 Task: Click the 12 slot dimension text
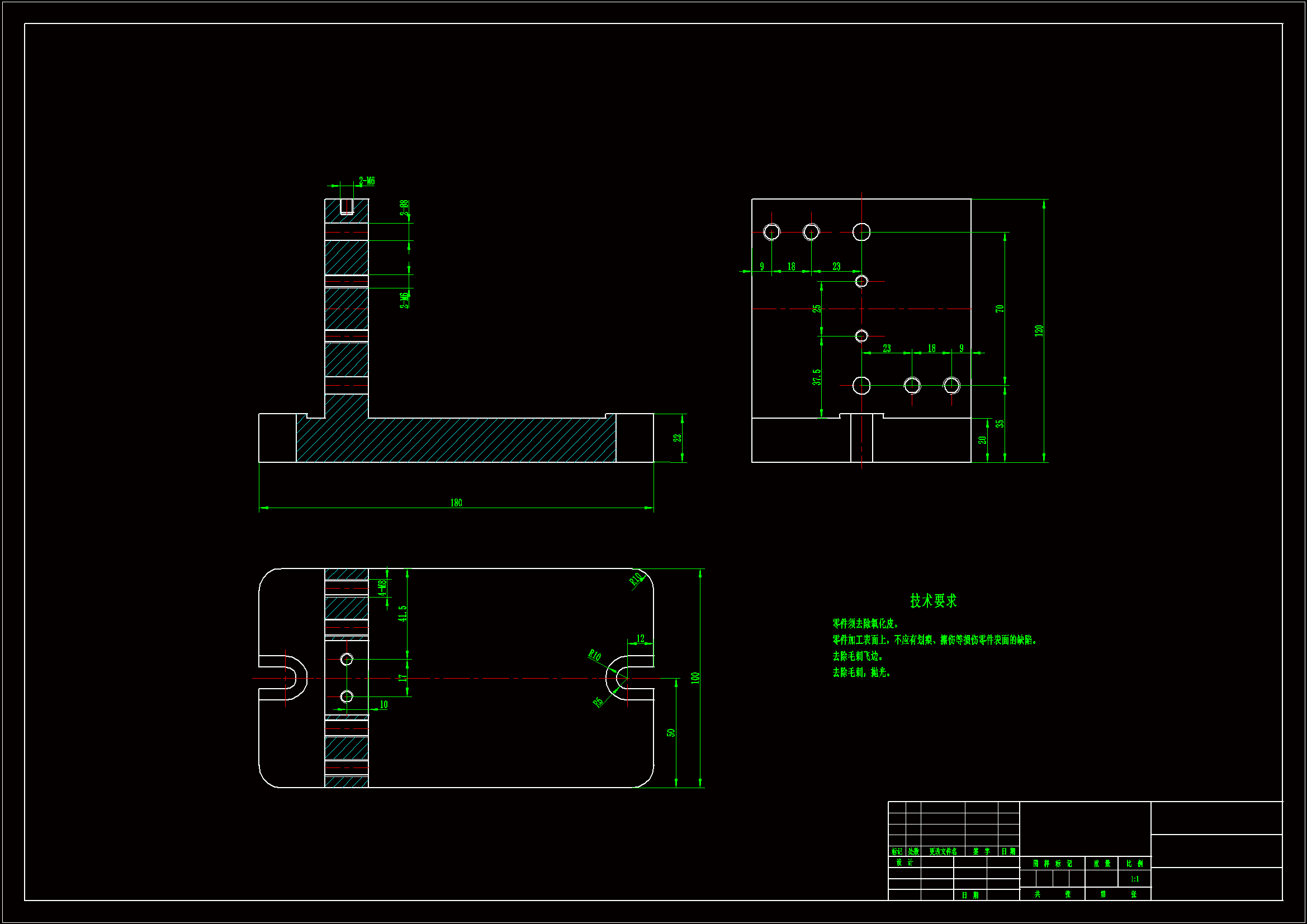pyautogui.click(x=641, y=639)
